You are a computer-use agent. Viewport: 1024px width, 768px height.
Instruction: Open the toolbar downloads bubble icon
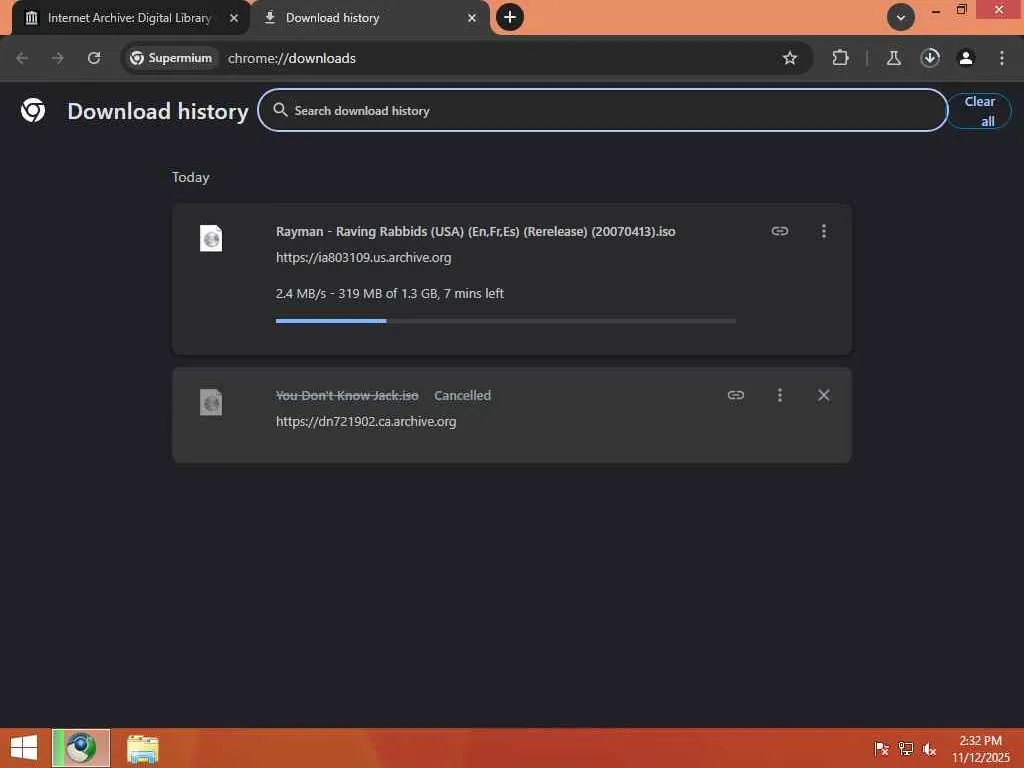[930, 58]
